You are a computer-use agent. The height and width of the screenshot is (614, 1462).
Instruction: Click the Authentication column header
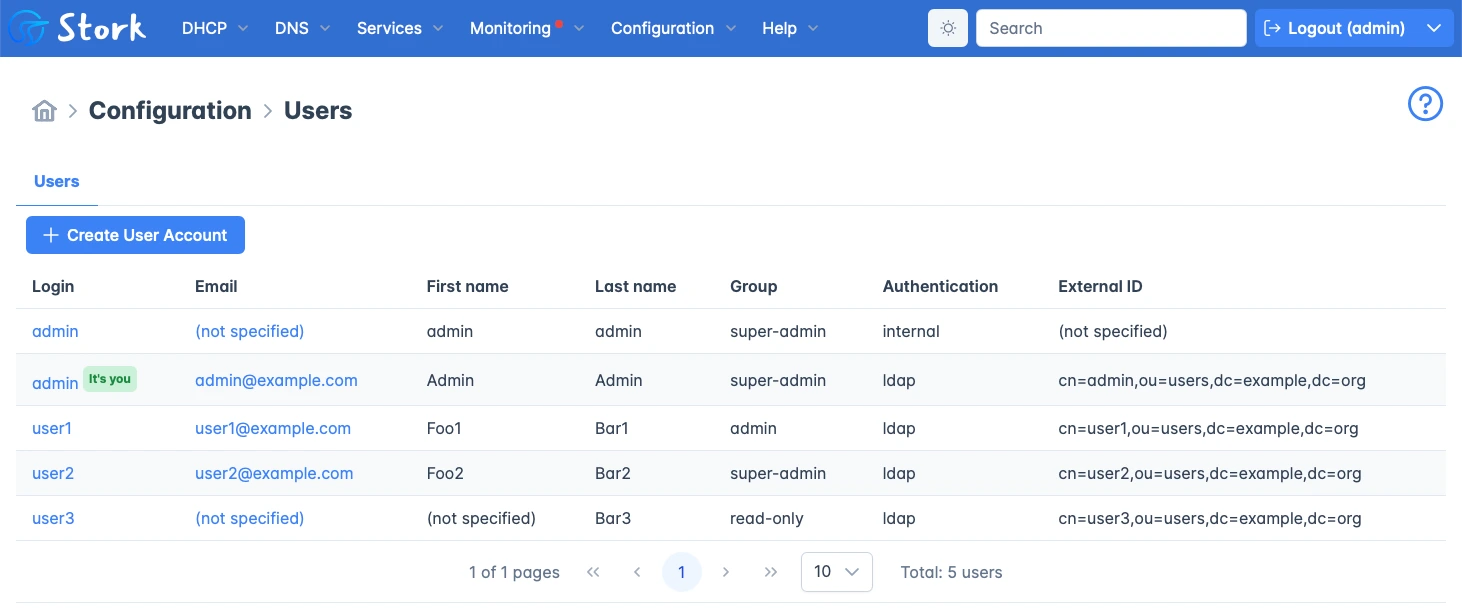[x=940, y=286]
